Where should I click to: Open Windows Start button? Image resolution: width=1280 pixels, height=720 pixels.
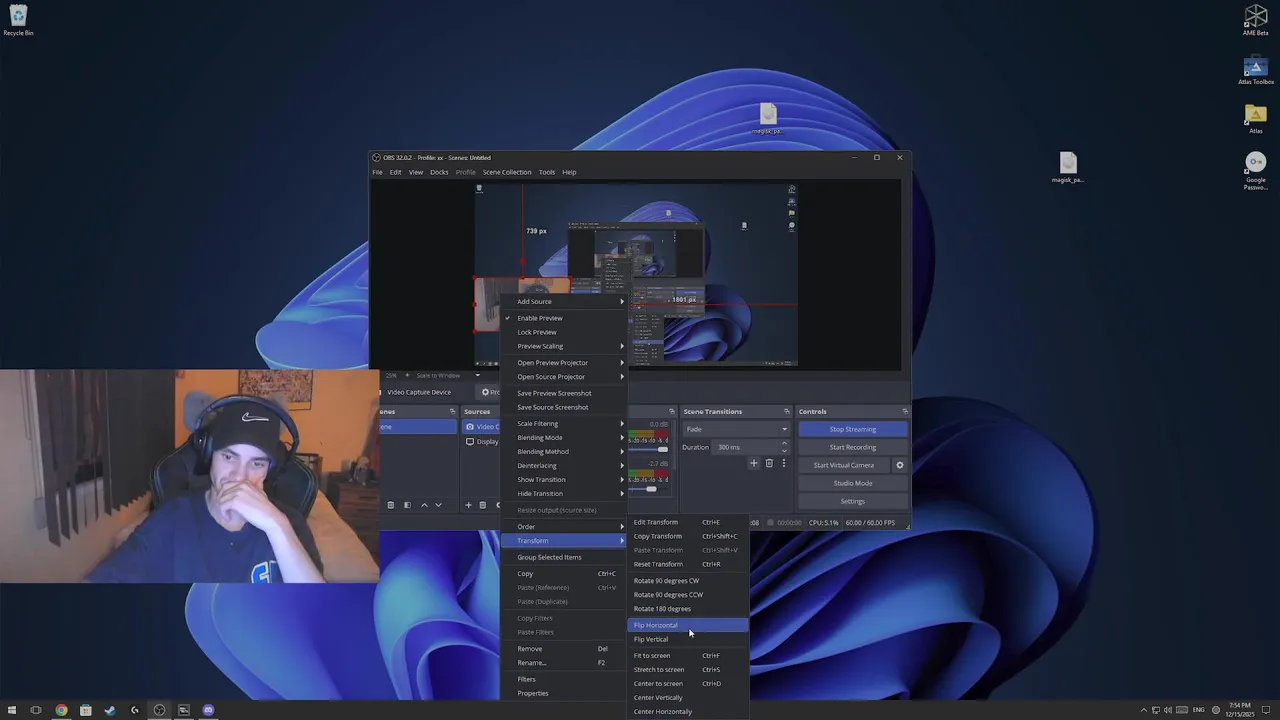(12, 710)
